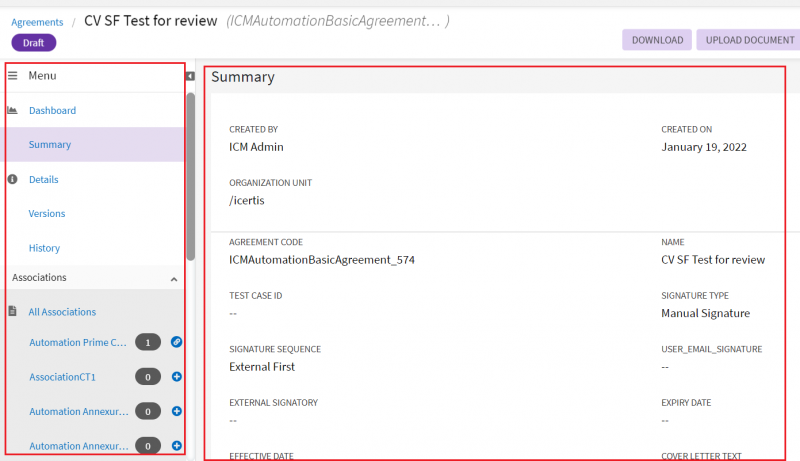Click the Download button
Viewport: 800px width, 461px height.
pos(656,40)
